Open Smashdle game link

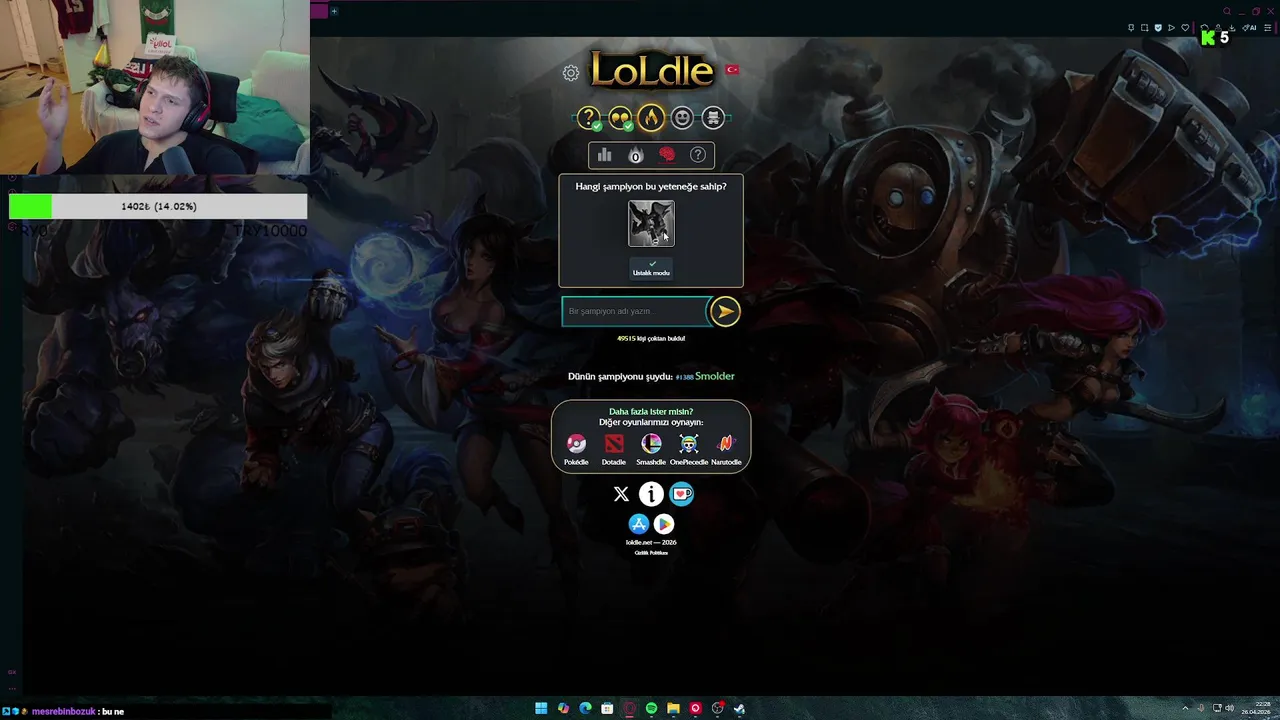(651, 448)
